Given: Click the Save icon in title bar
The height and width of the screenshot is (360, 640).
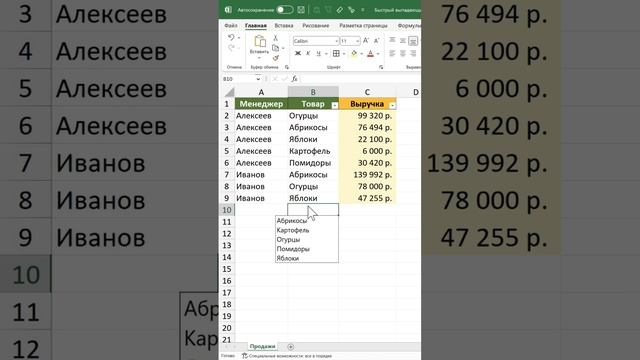Looking at the screenshot, I should 301,9.
